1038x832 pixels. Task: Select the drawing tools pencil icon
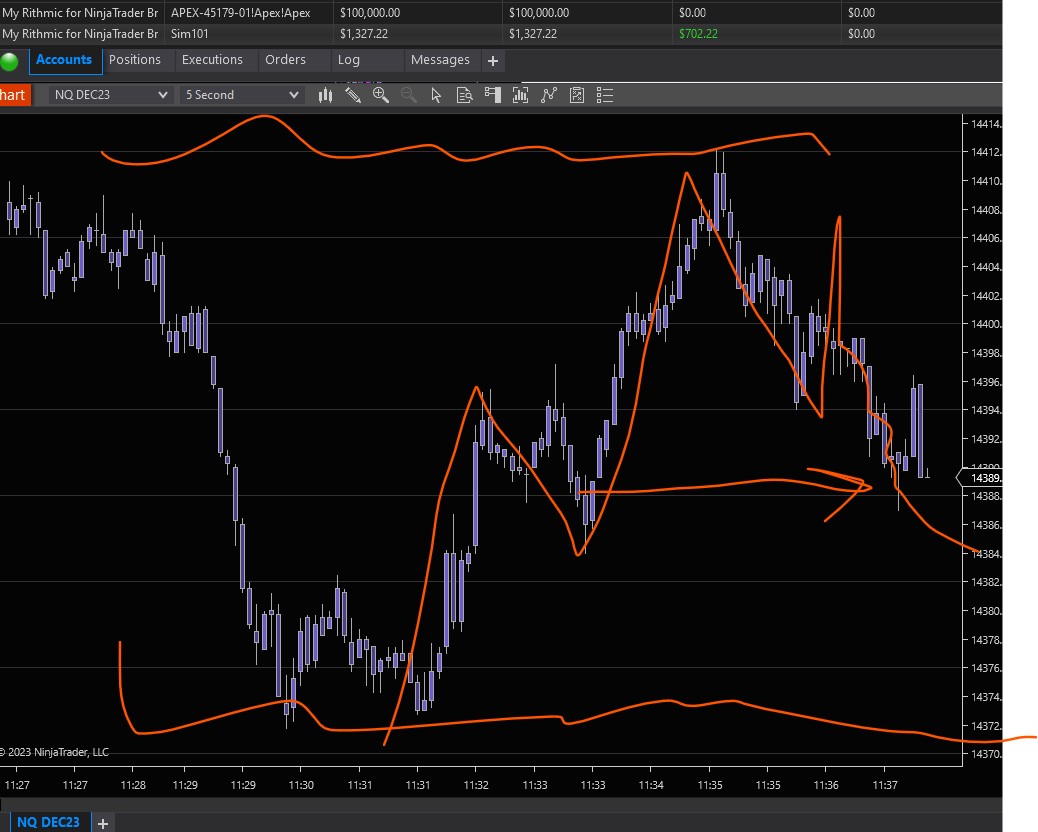click(x=353, y=95)
